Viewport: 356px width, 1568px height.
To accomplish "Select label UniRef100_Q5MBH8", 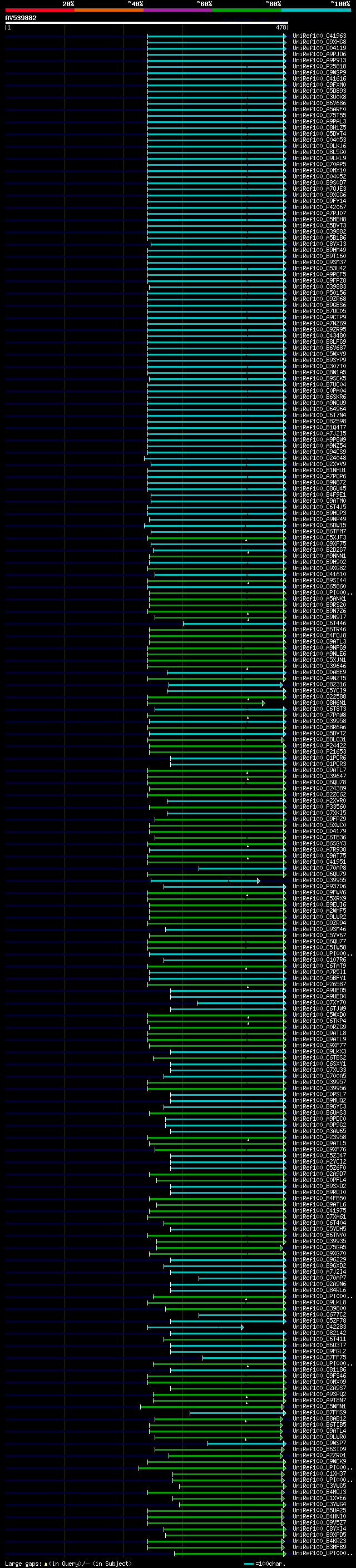I will 319,220.
